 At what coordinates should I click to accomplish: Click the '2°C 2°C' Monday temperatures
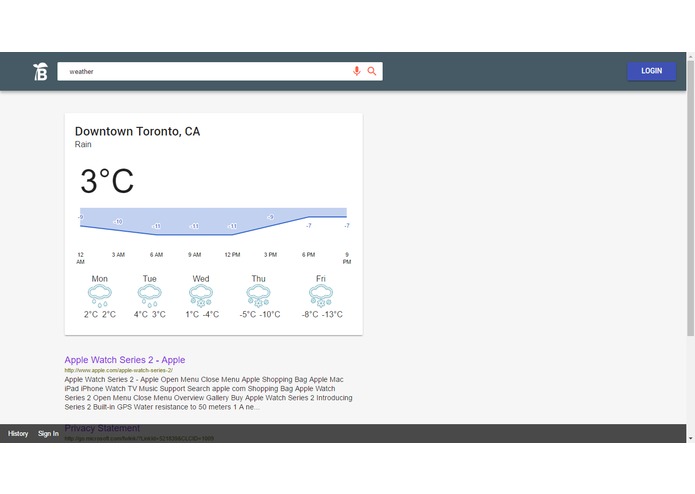pos(100,315)
